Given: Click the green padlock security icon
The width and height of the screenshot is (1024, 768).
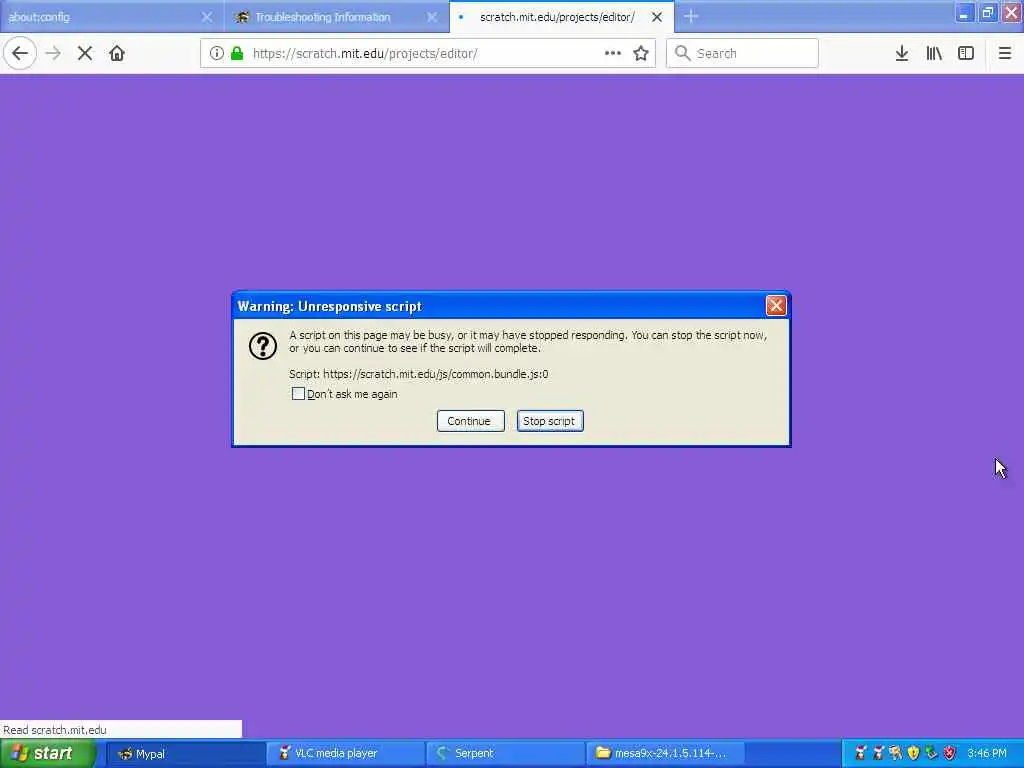Looking at the screenshot, I should click(237, 53).
